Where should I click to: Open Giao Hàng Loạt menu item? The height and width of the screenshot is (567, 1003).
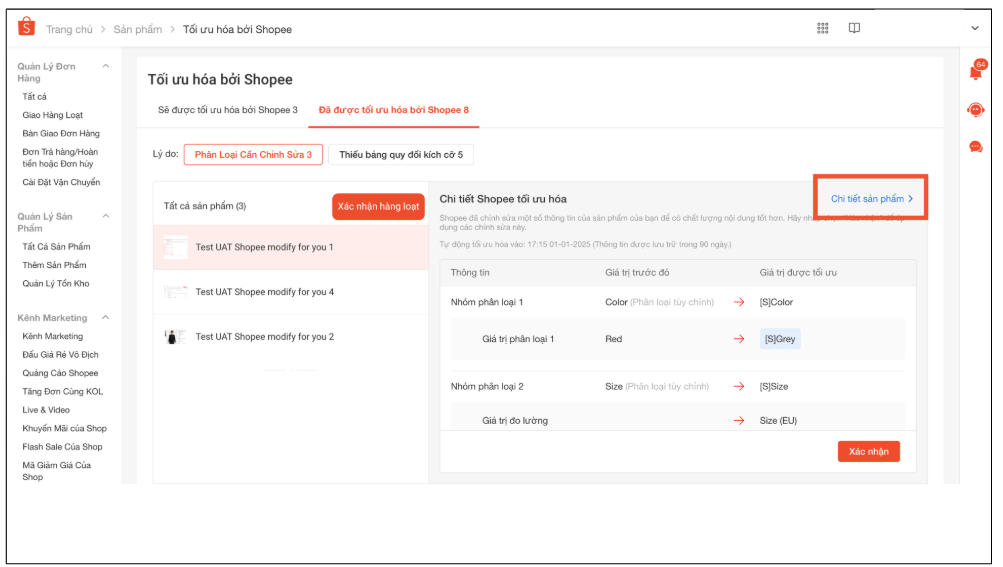(52, 115)
